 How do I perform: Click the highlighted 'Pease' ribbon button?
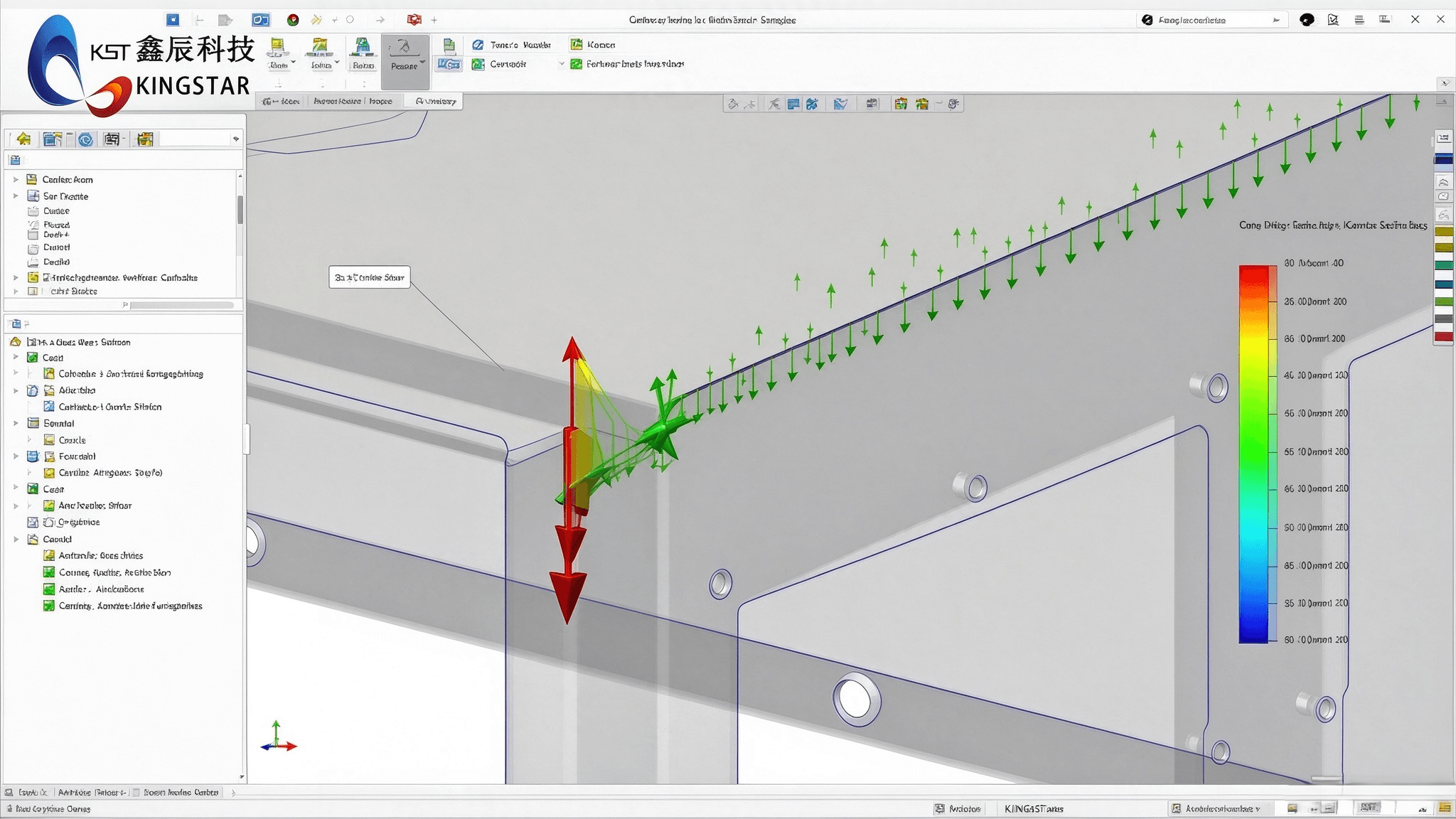[405, 62]
